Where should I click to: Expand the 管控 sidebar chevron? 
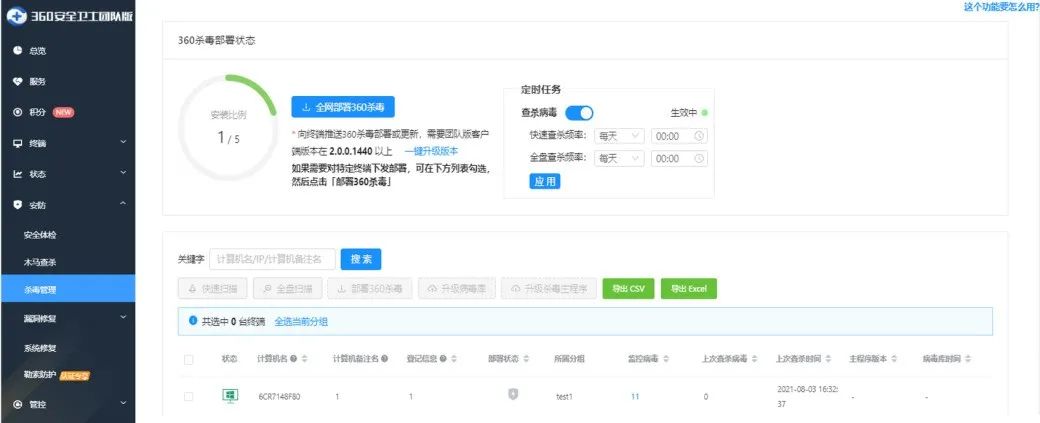pyautogui.click(x=123, y=403)
